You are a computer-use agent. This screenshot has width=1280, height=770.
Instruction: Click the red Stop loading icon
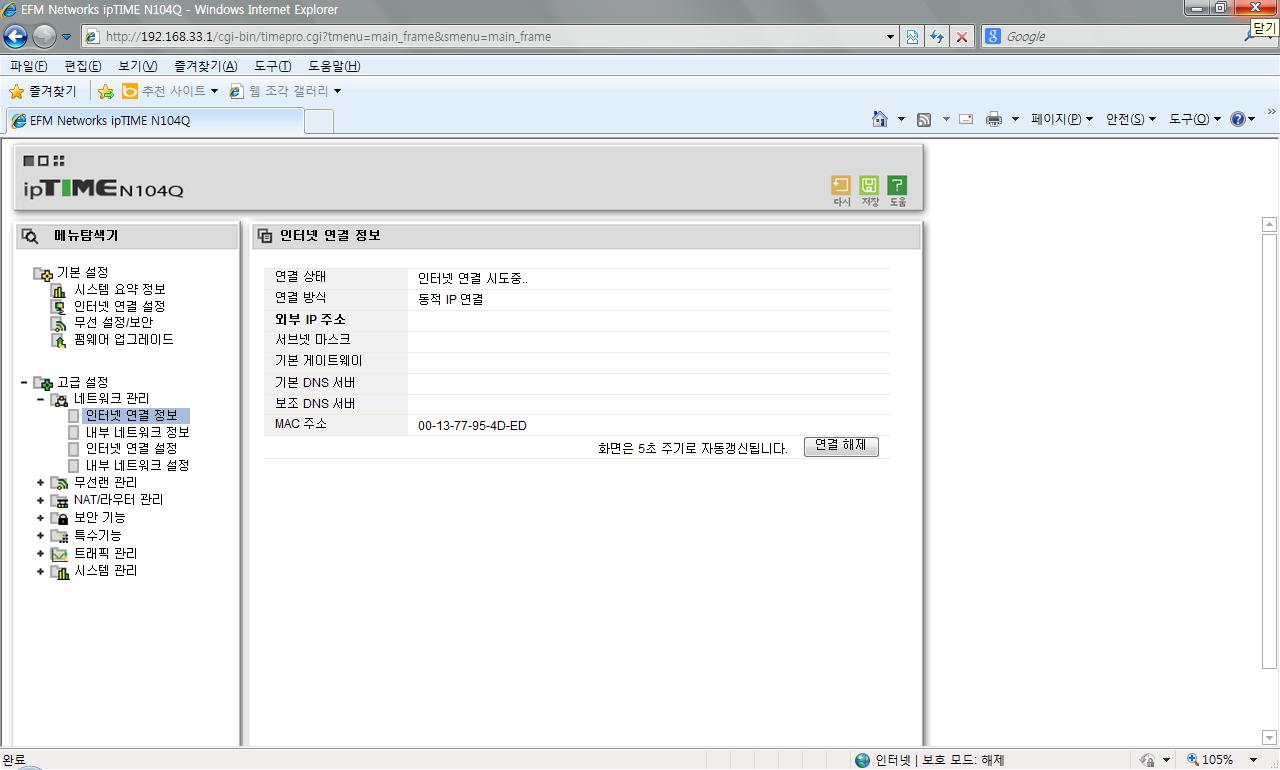962,37
